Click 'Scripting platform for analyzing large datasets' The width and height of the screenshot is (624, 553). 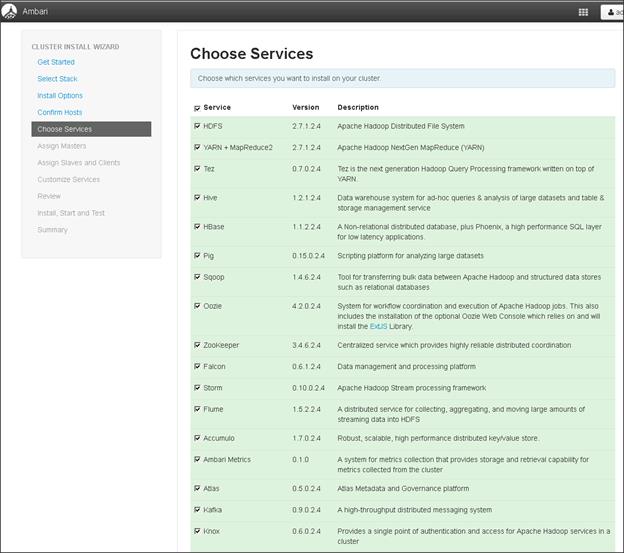tap(410, 256)
